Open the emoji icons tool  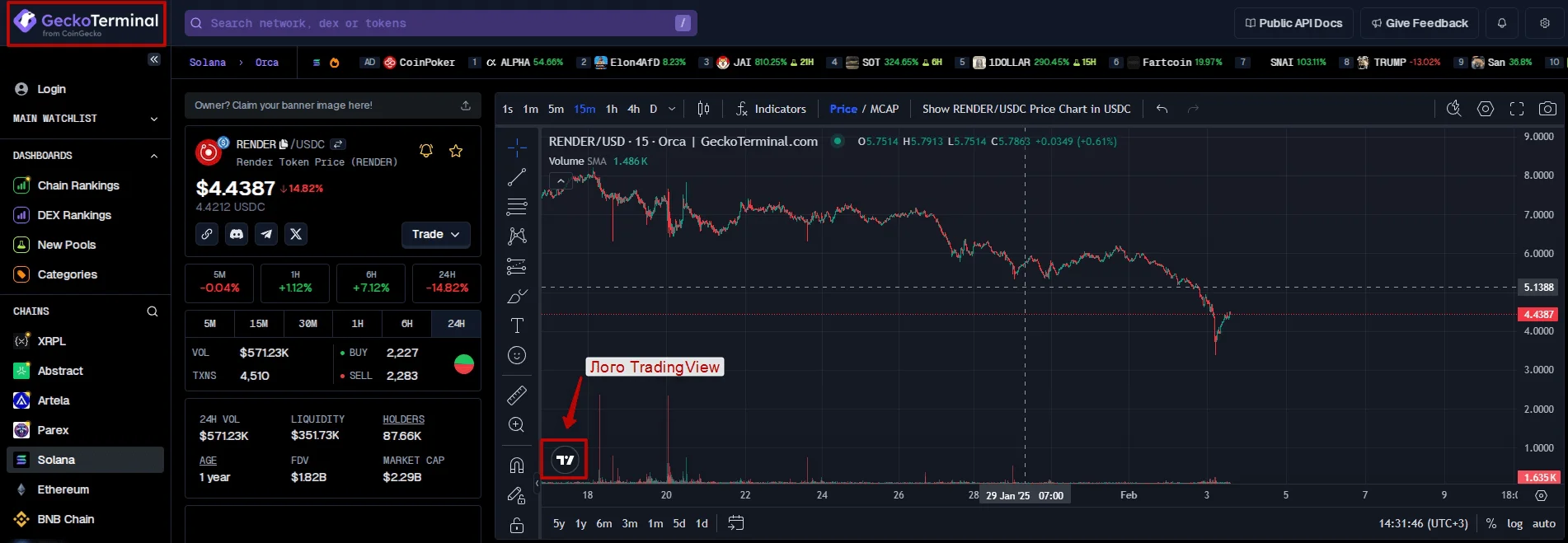pyautogui.click(x=517, y=355)
